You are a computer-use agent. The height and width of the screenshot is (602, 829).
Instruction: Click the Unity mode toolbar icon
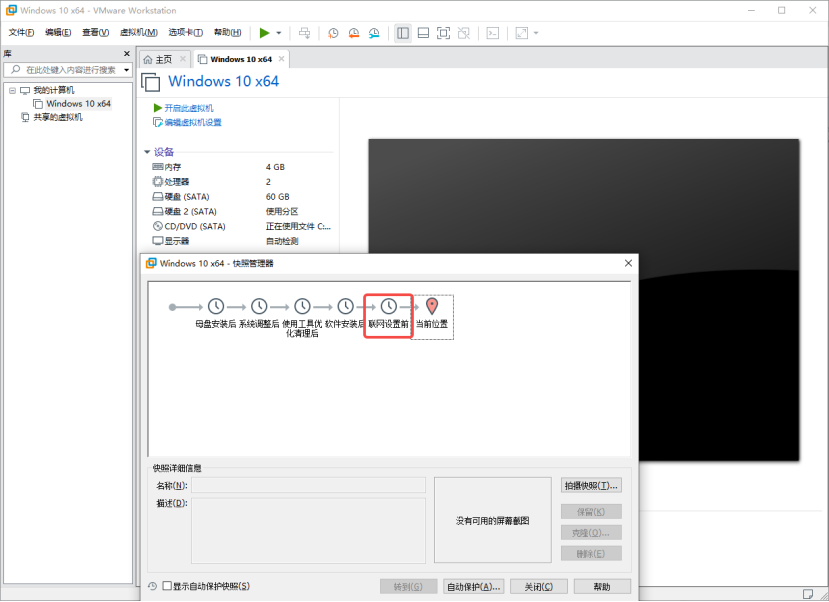pos(464,33)
